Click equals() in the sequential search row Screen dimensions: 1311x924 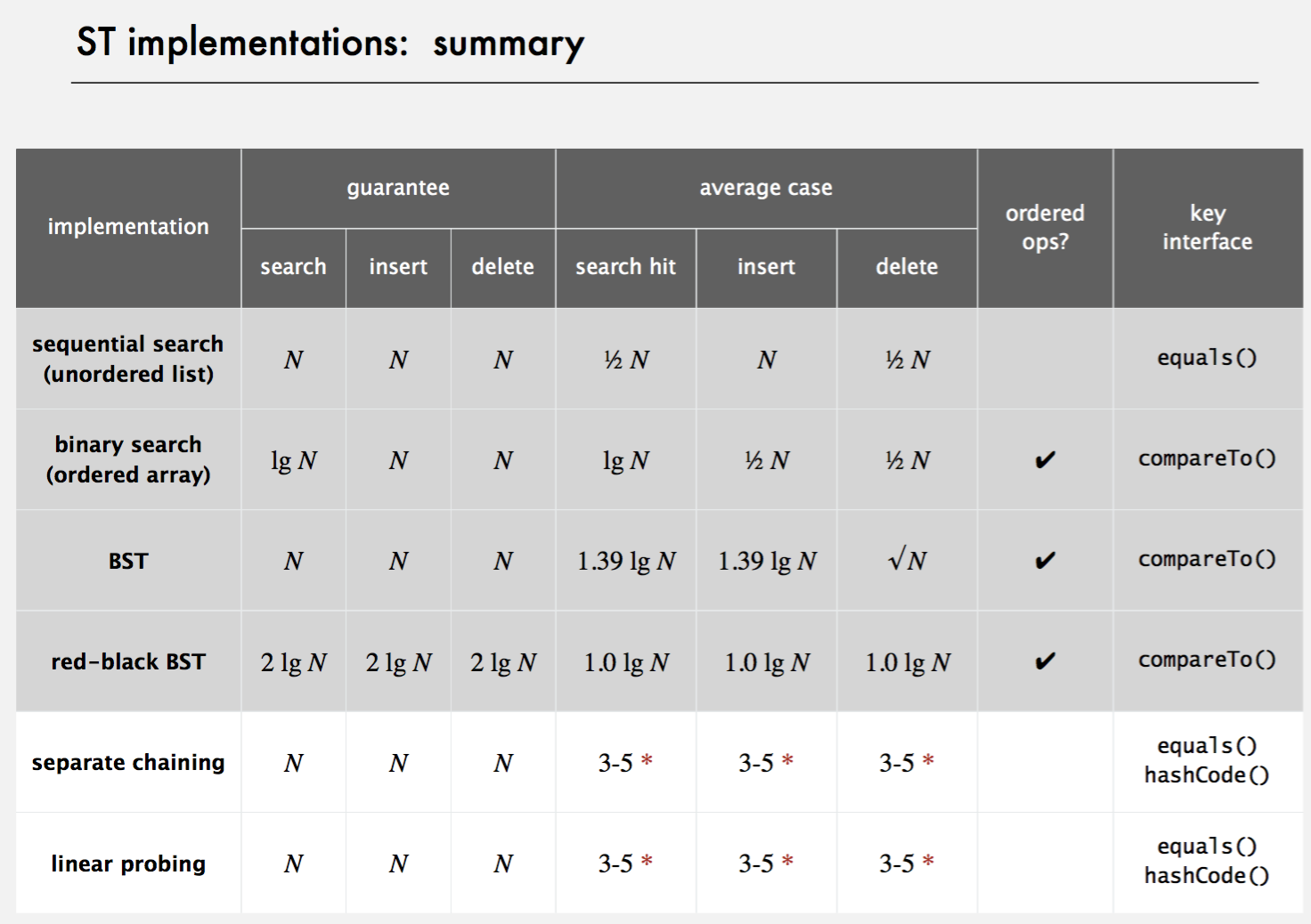pyautogui.click(x=1207, y=358)
